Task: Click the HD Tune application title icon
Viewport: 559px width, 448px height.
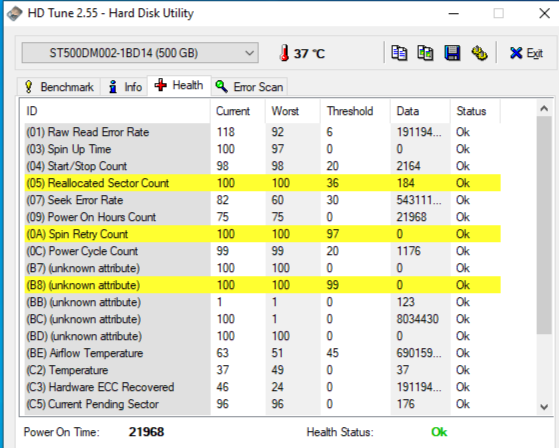Action: click(x=15, y=14)
